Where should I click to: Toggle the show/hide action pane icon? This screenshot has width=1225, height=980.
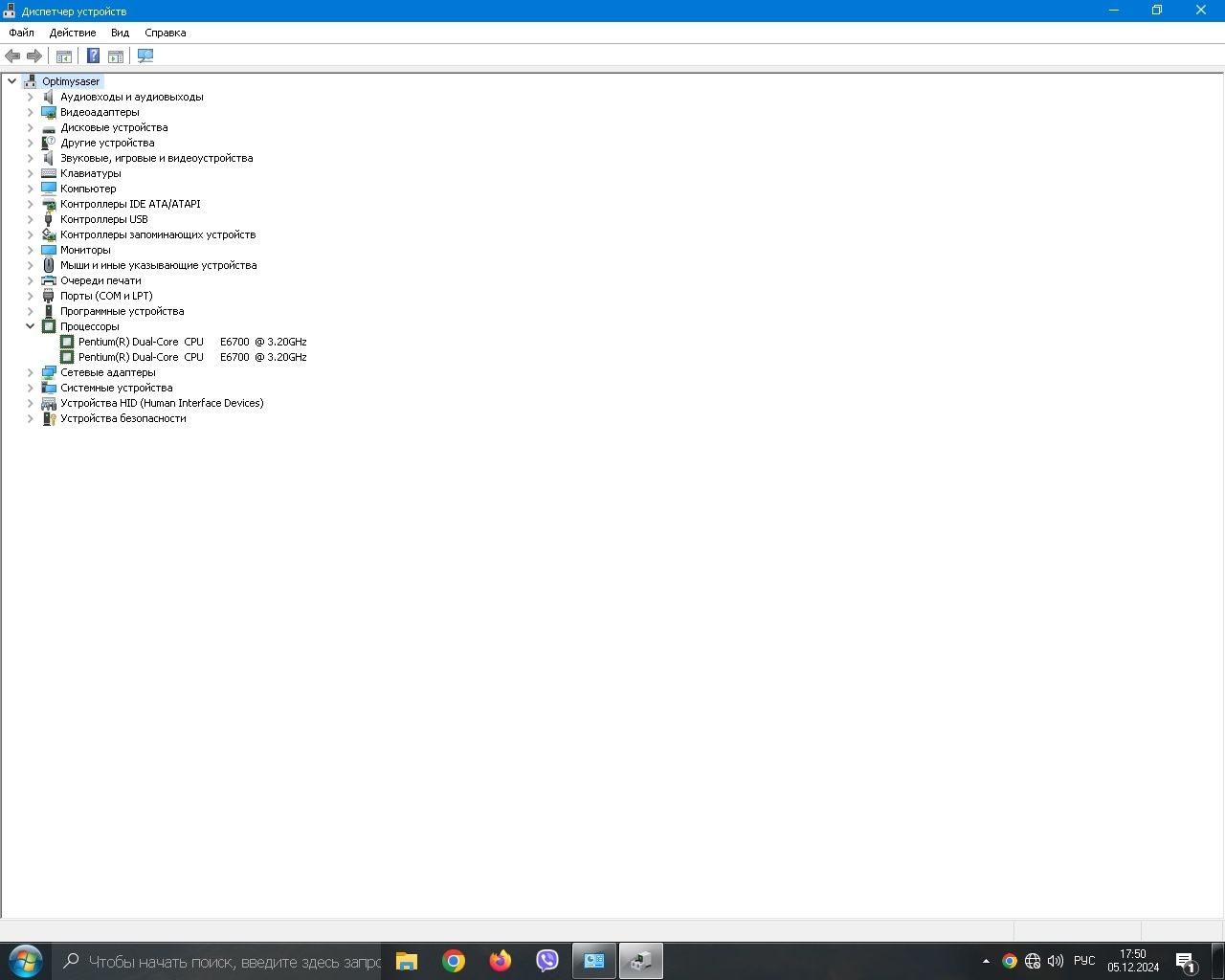116,56
